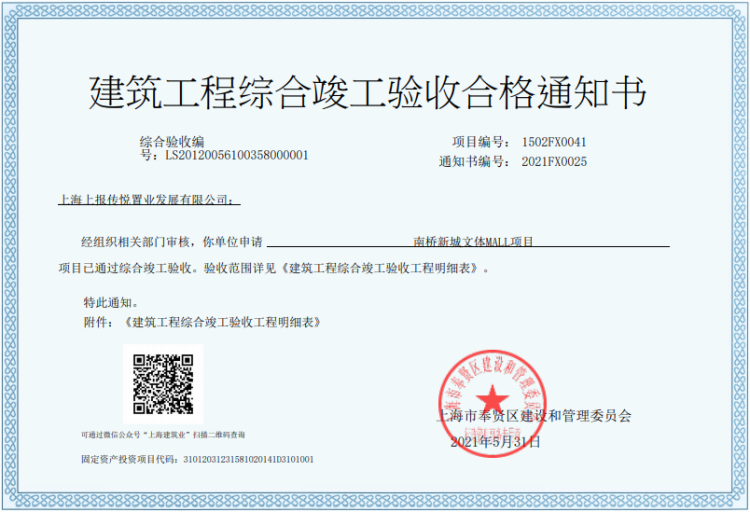Select the certificate title 建筑工程综合竣工验收合格通知书
The height and width of the screenshot is (512, 750).
[x=368, y=92]
